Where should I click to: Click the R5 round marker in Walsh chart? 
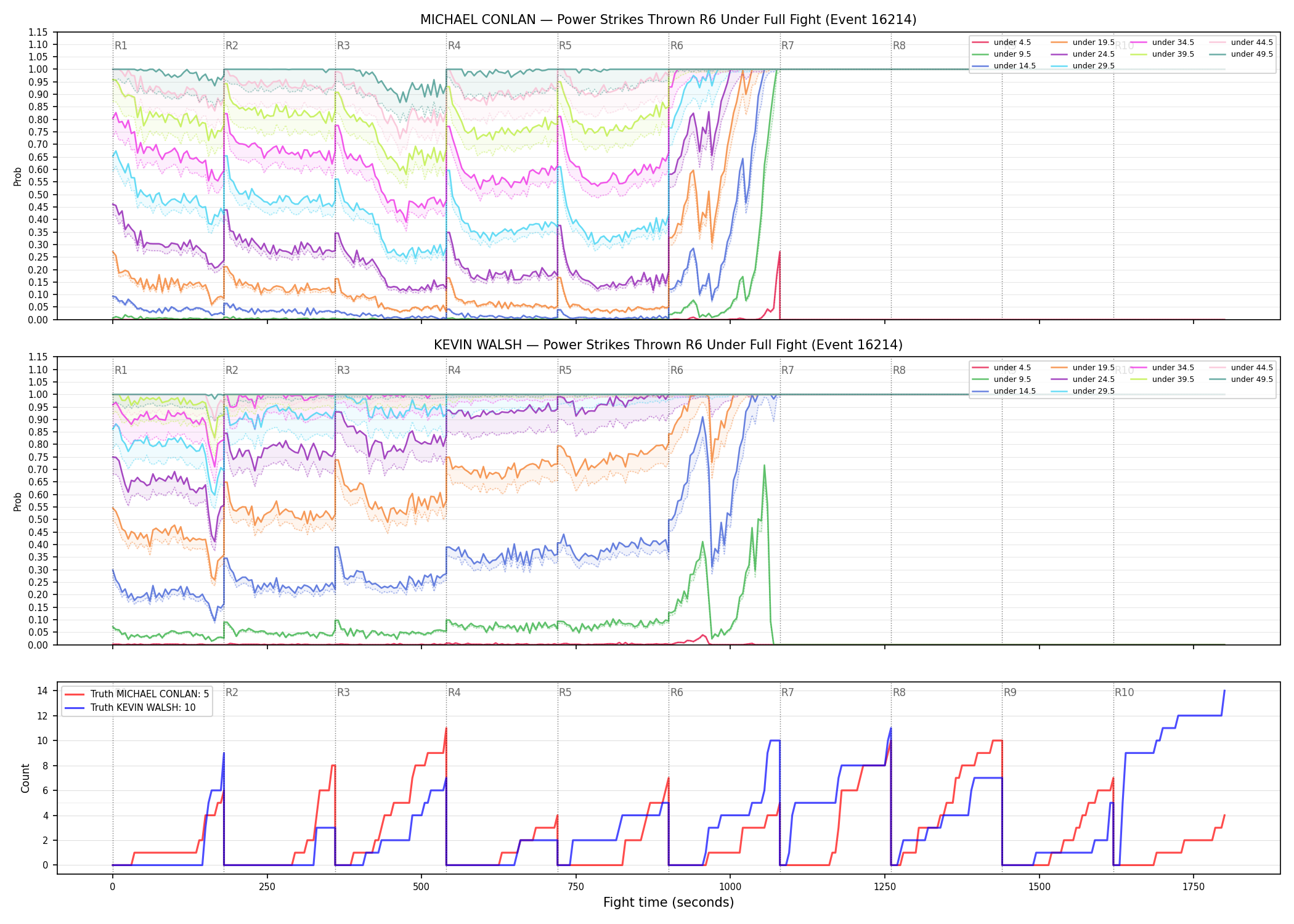[565, 370]
